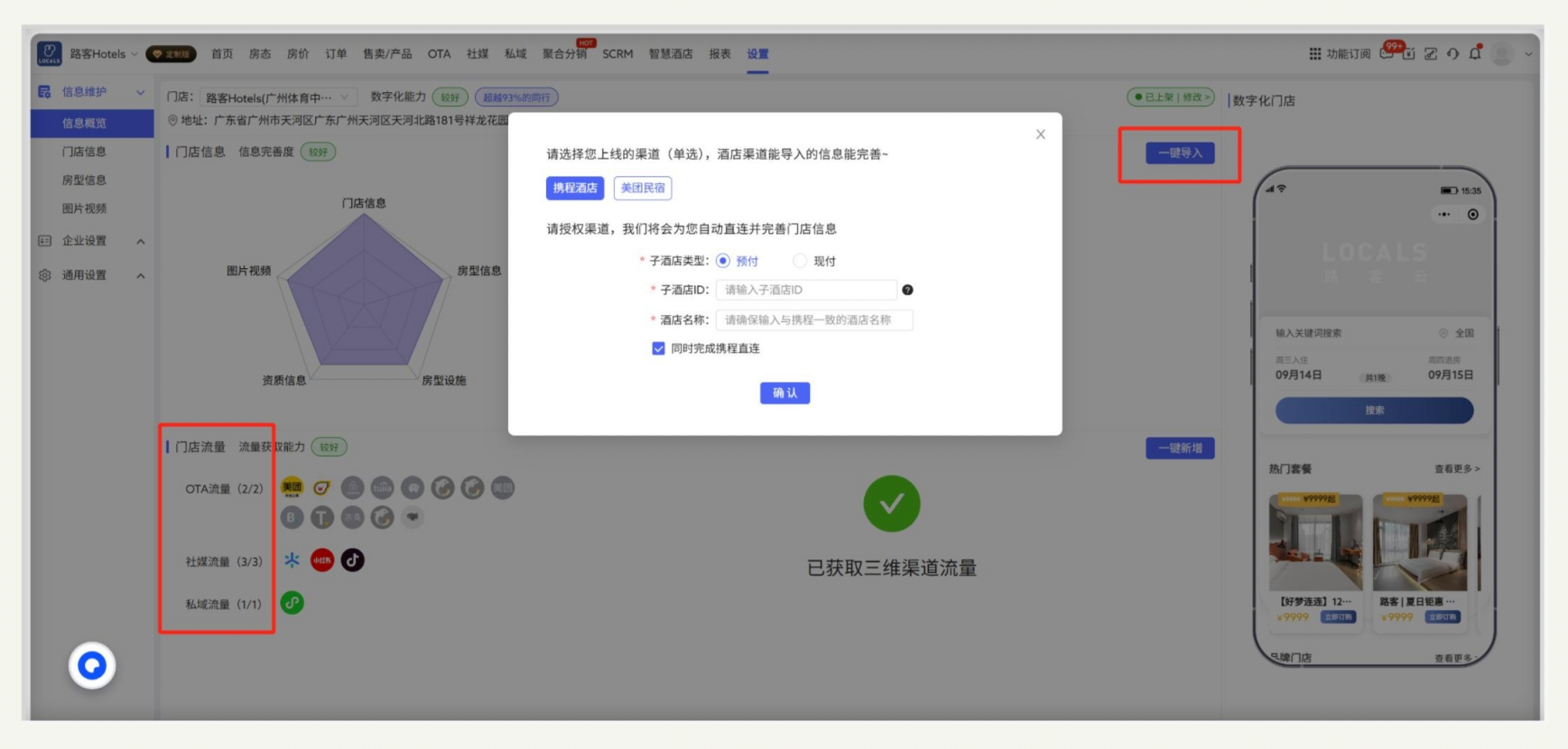The width and height of the screenshot is (1568, 749).
Task: Open the SCRM menu
Action: [x=617, y=54]
